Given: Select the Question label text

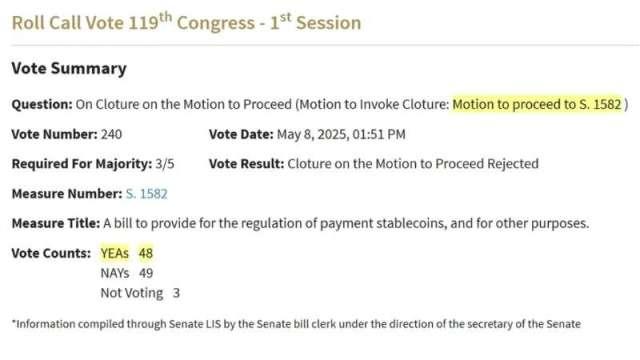Looking at the screenshot, I should click(42, 104).
